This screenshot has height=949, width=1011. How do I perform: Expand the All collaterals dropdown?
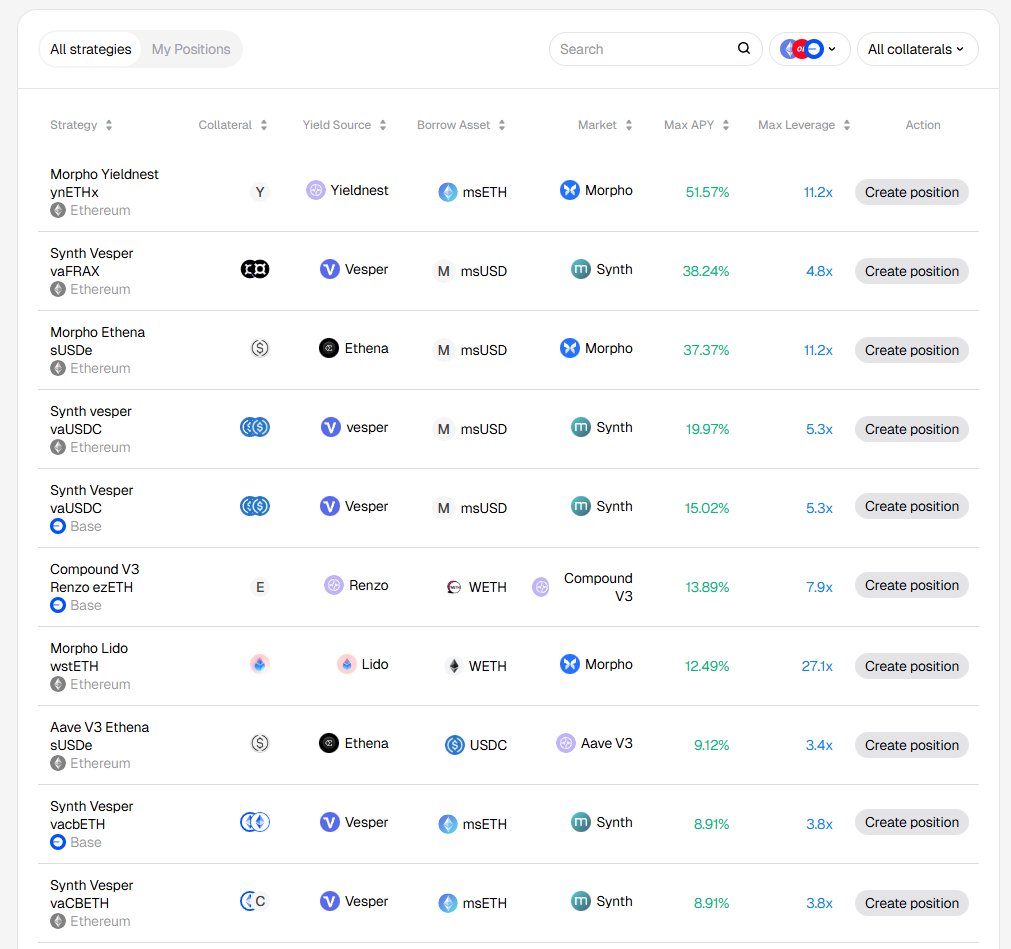tap(917, 49)
